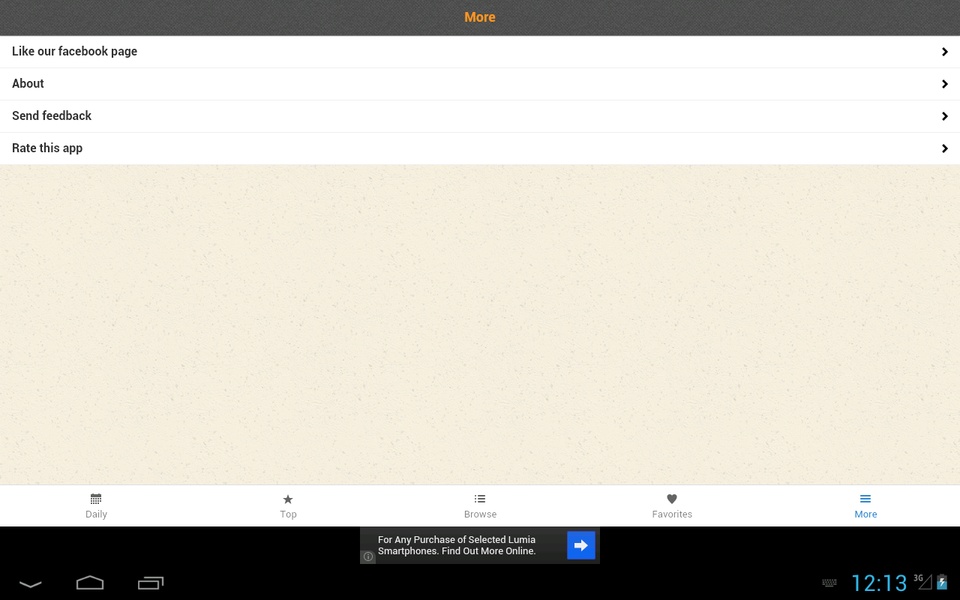Viewport: 960px width, 600px height.
Task: Select Send feedback
Action: point(480,116)
